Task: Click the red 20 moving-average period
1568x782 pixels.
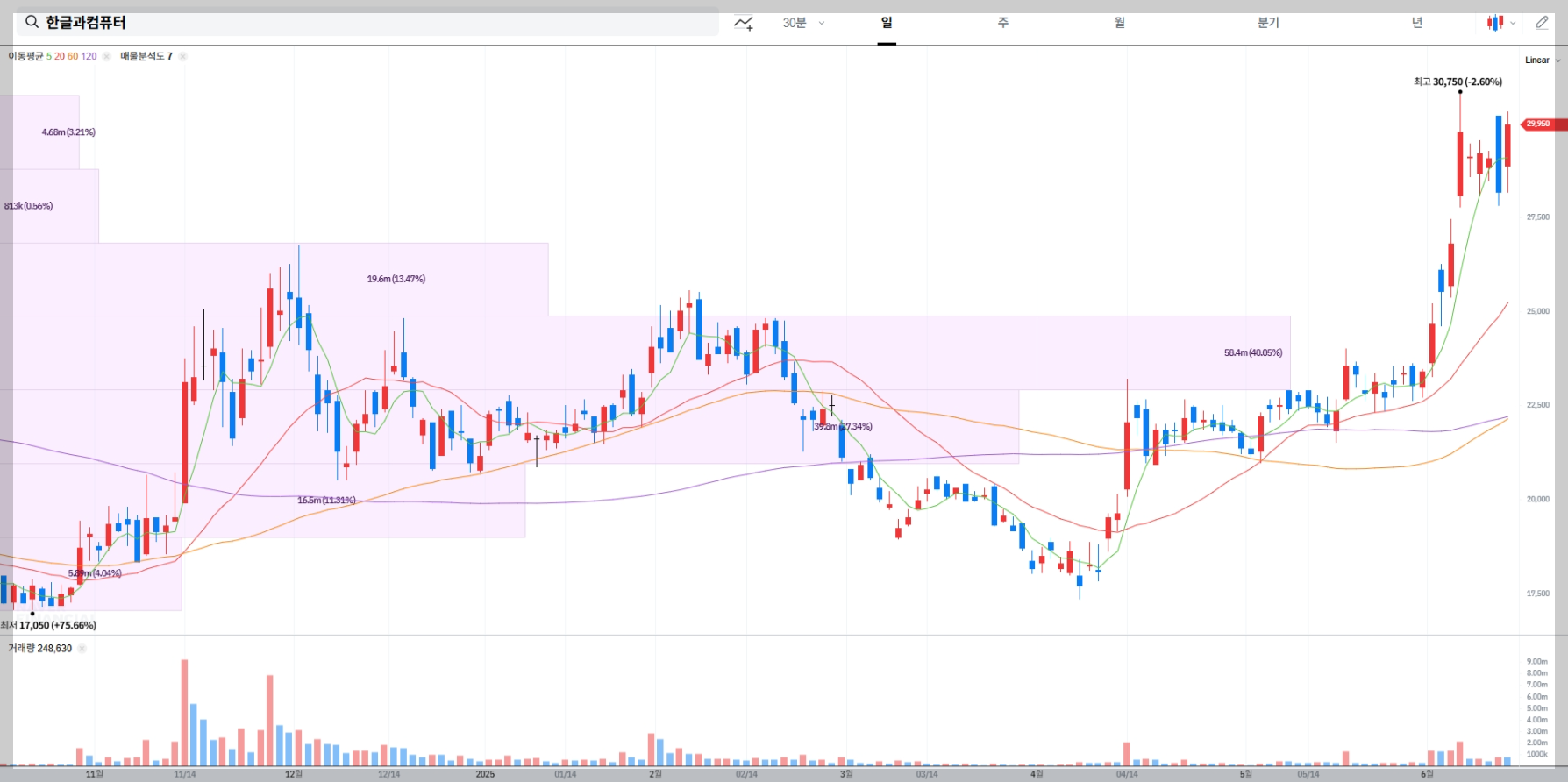Action: 60,56
